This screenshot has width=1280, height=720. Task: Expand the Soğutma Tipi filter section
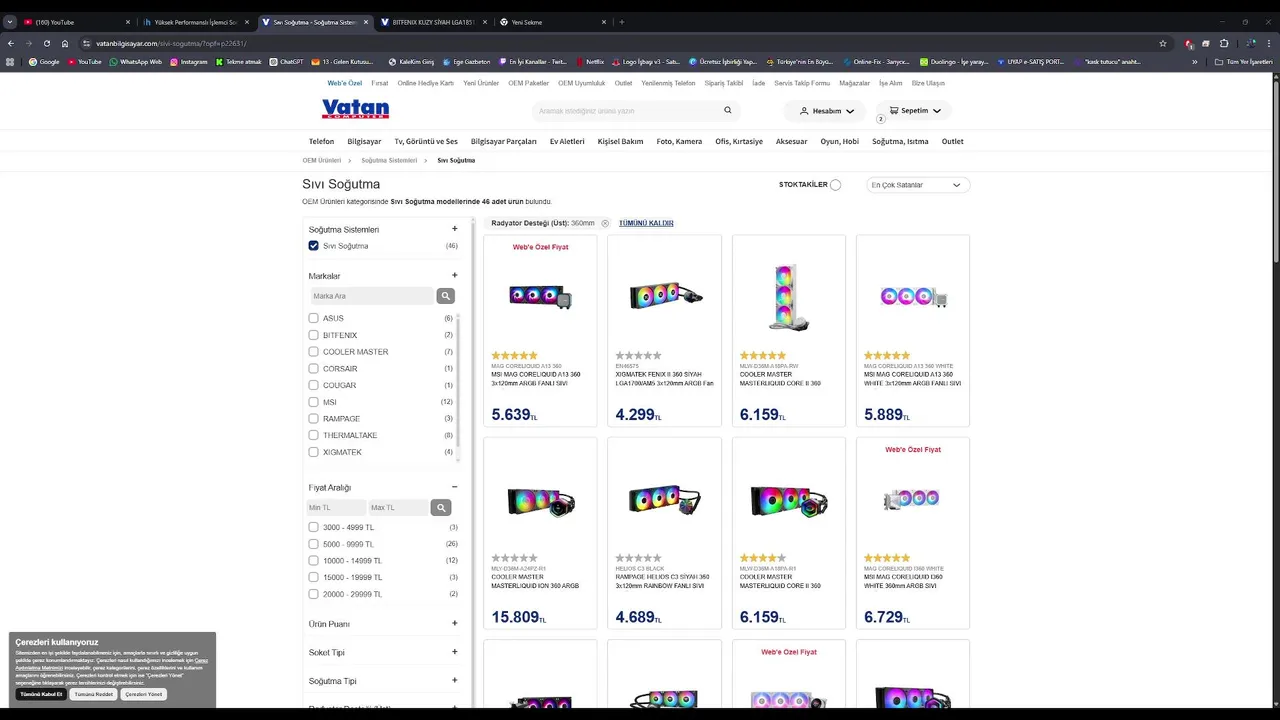[454, 680]
